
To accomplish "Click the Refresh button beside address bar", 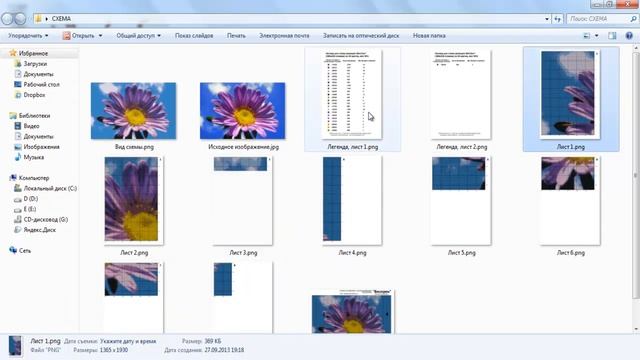I will [x=558, y=19].
